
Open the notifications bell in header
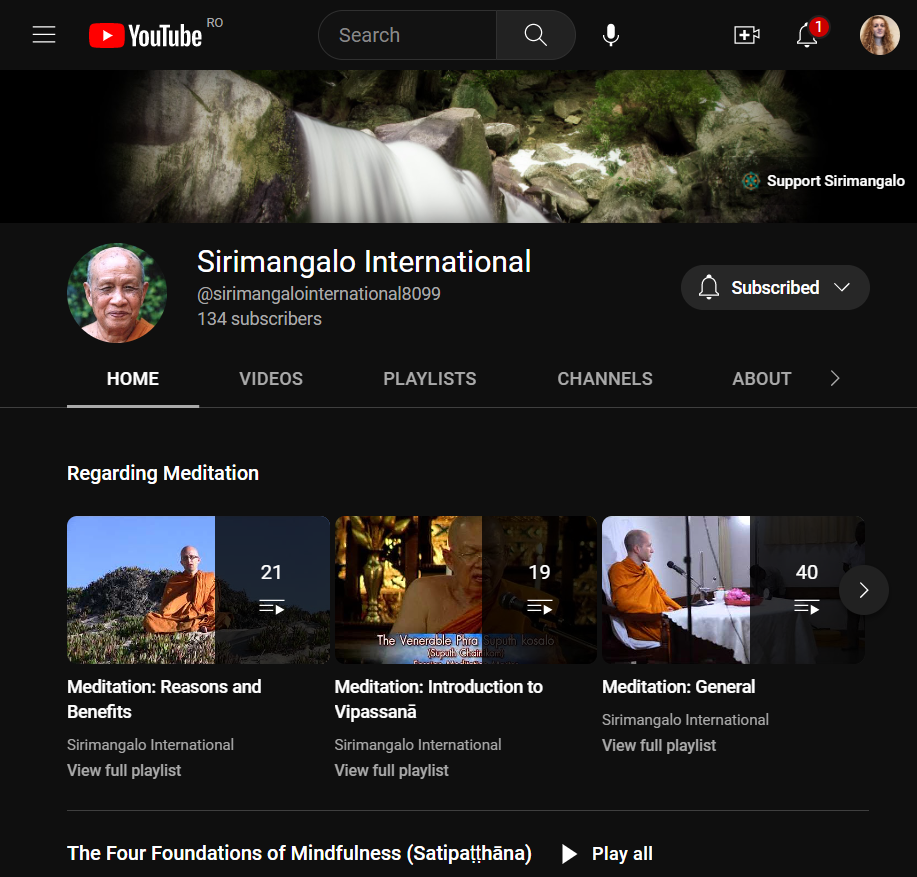[807, 35]
